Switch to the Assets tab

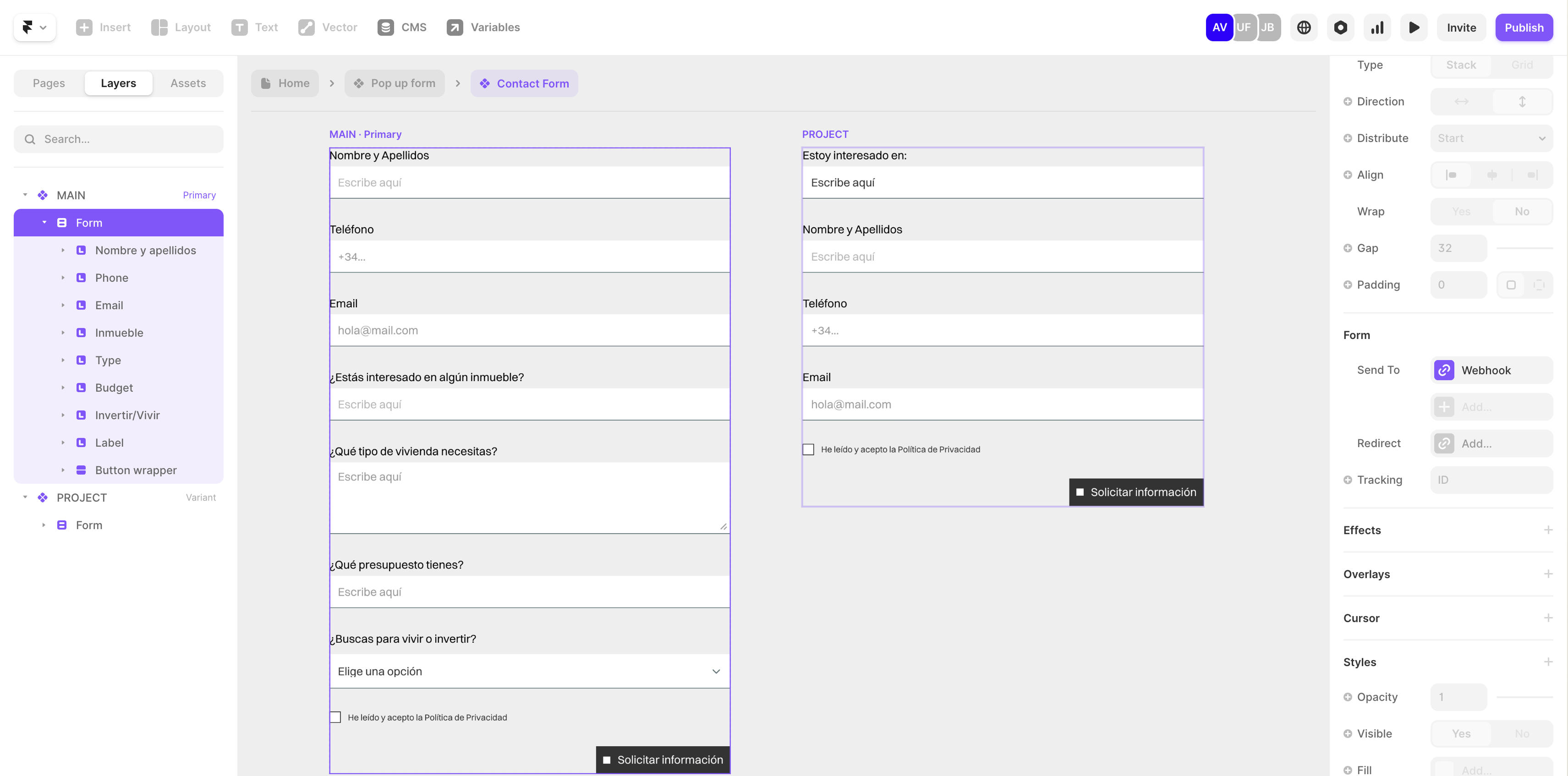[188, 83]
